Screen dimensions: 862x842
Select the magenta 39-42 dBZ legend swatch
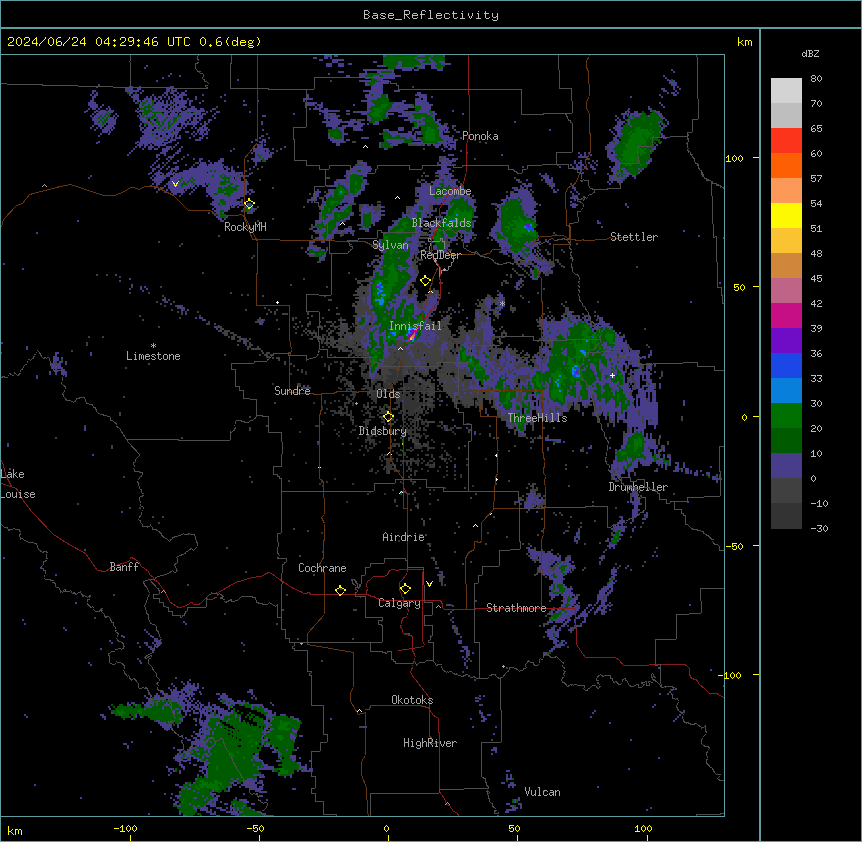(786, 315)
